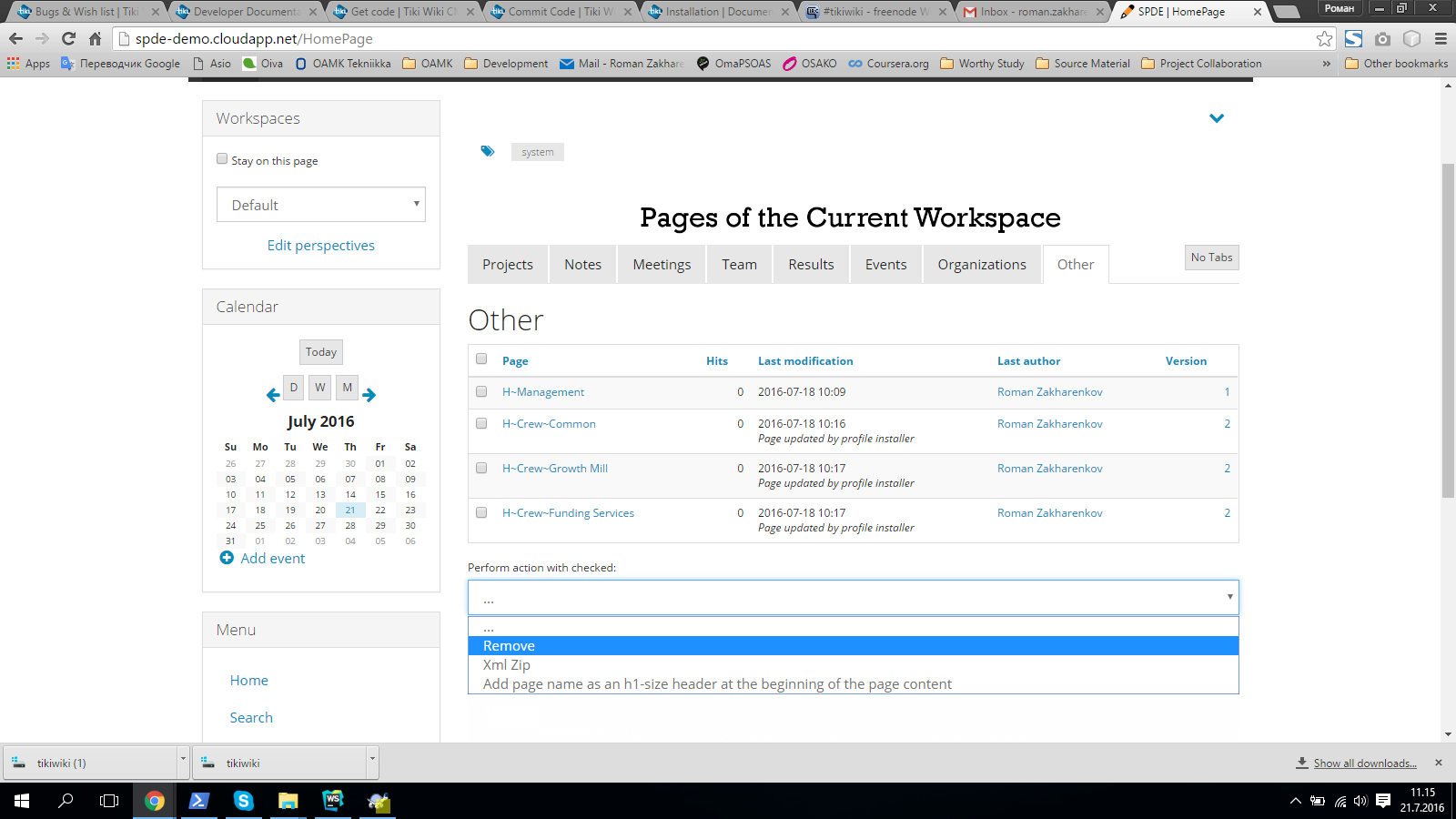Image resolution: width=1456 pixels, height=819 pixels.
Task: Click the blue S extension icon in the toolbar
Action: (1353, 39)
